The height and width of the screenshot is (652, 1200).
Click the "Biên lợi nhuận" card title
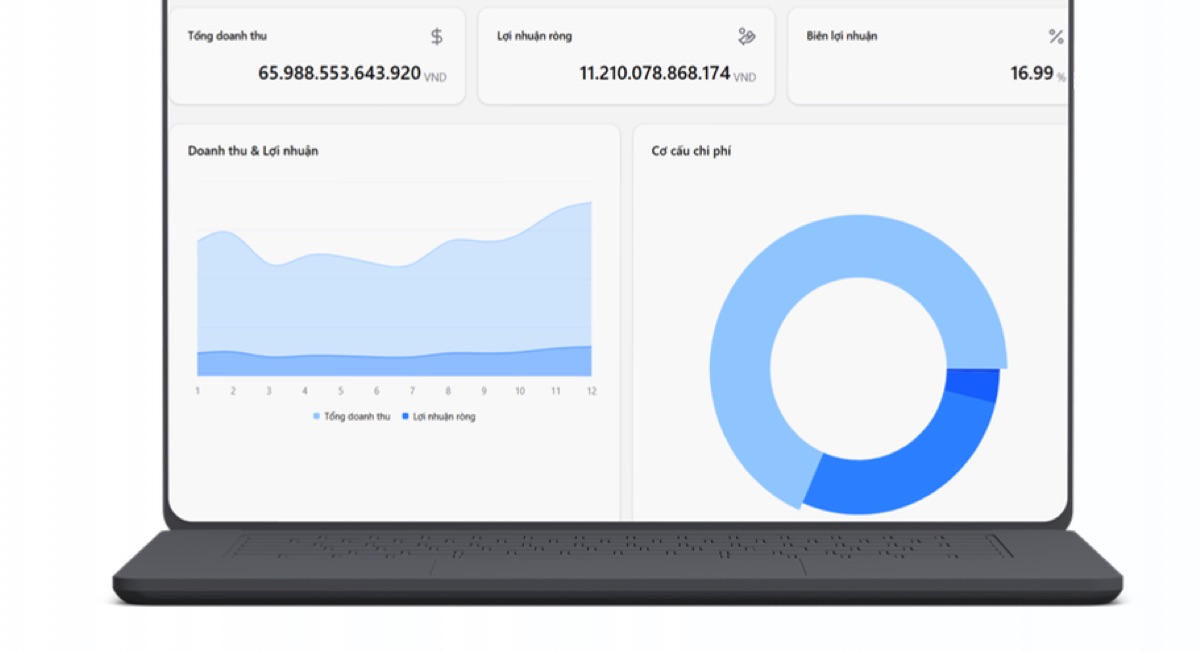[x=842, y=36]
